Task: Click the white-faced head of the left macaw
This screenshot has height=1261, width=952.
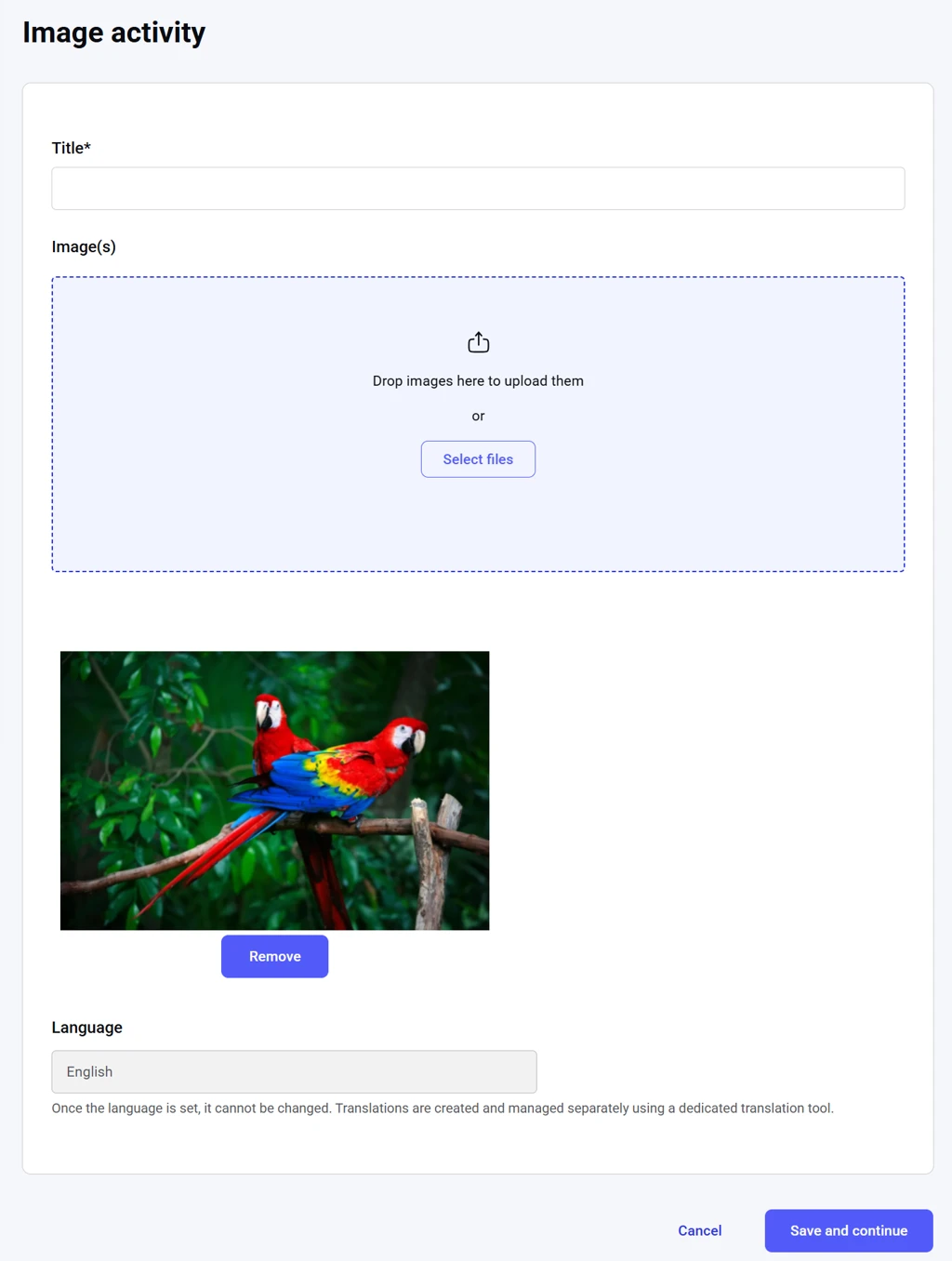Action: pyautogui.click(x=270, y=713)
